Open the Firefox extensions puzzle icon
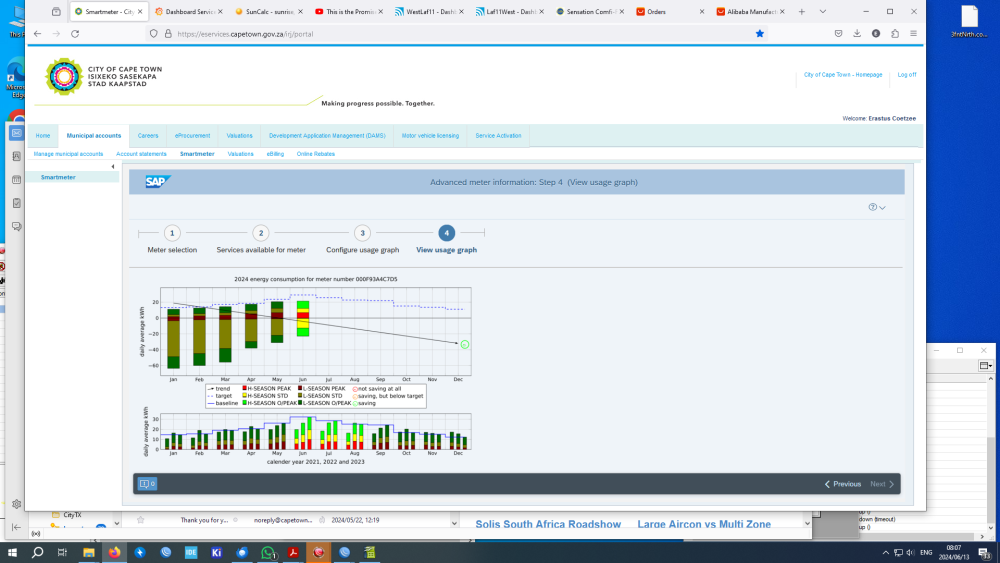1000x563 pixels. click(895, 34)
